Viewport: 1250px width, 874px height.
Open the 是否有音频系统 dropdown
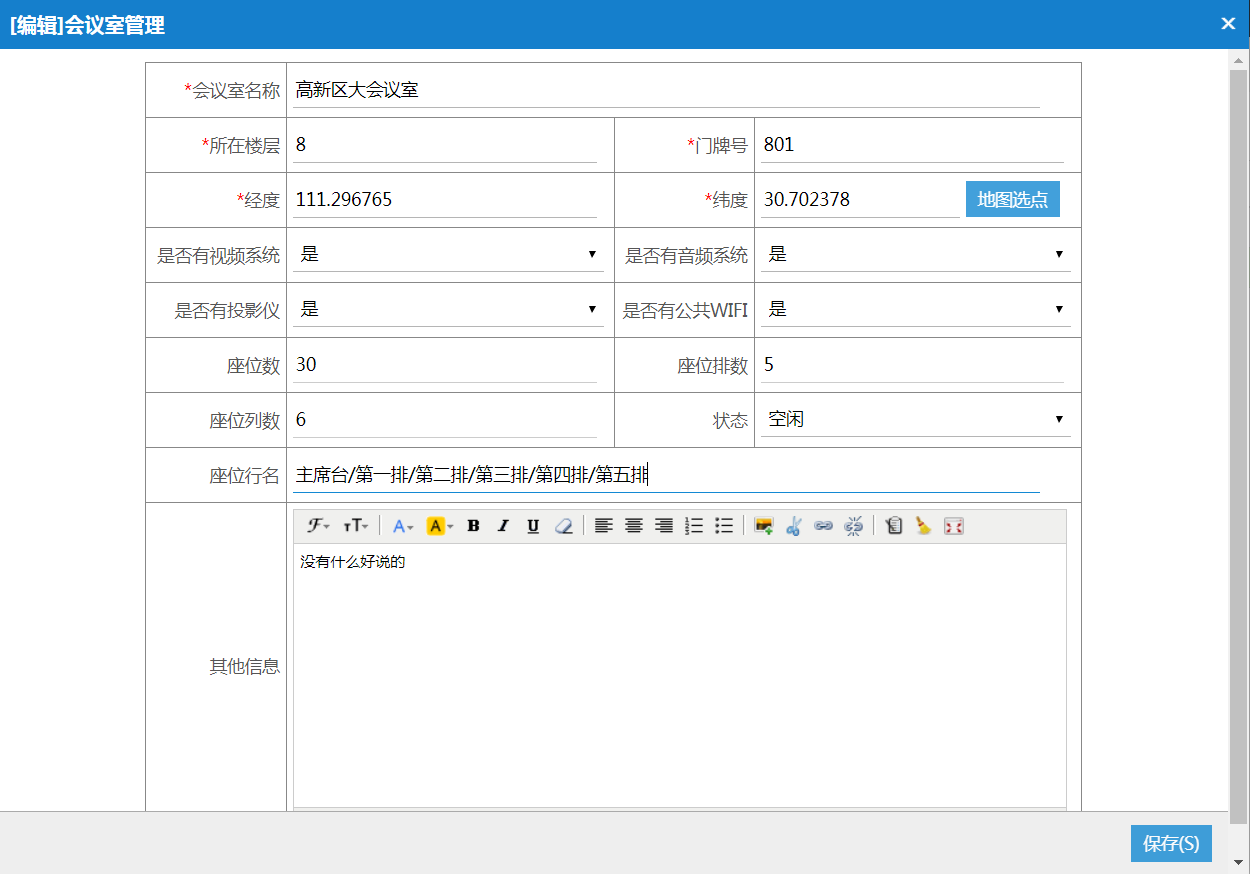point(916,254)
